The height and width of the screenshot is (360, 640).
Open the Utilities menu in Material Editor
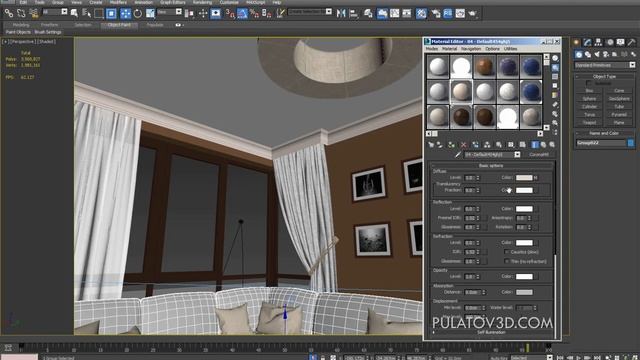(510, 49)
